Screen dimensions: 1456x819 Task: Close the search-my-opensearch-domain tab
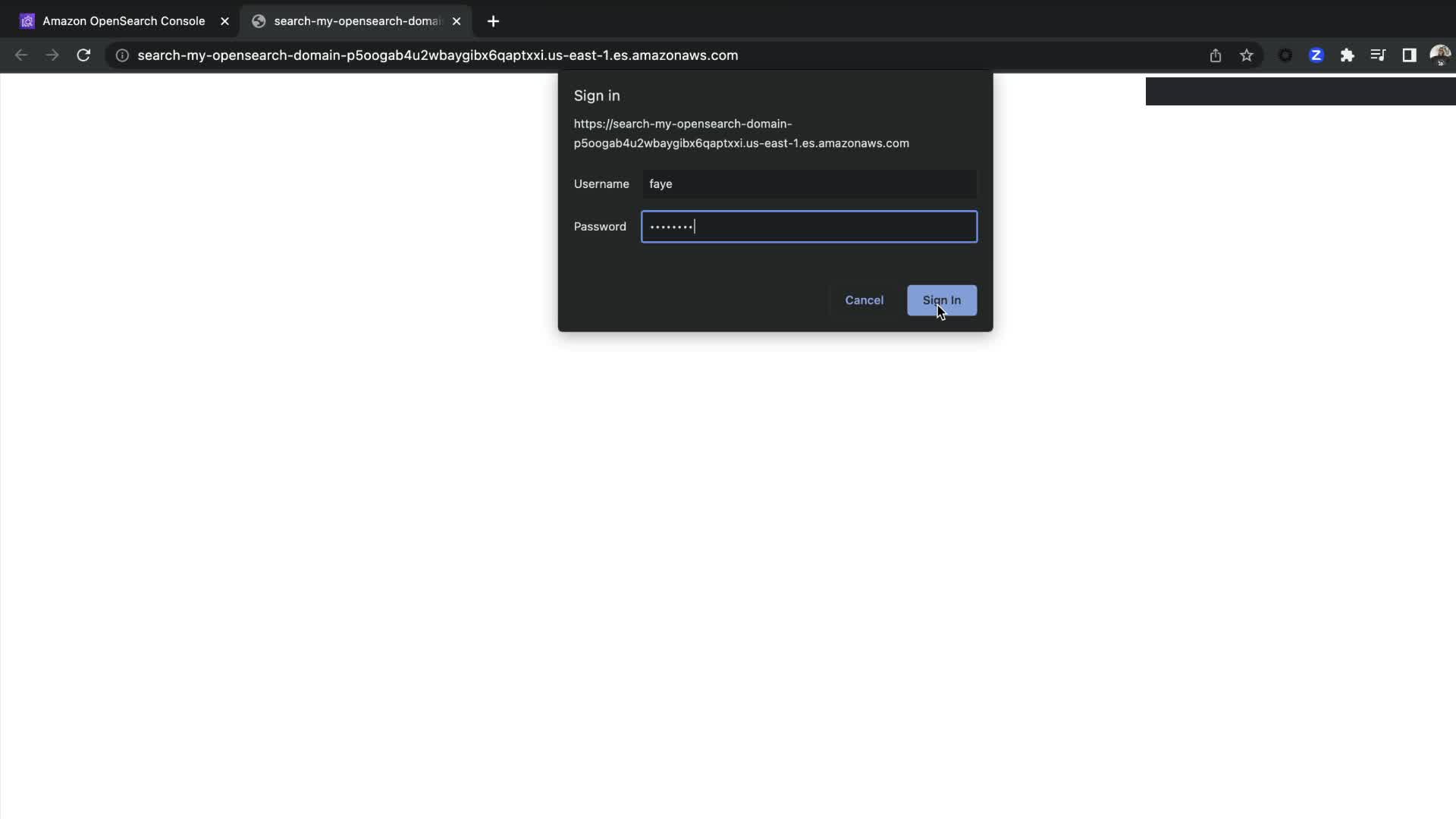[x=457, y=21]
